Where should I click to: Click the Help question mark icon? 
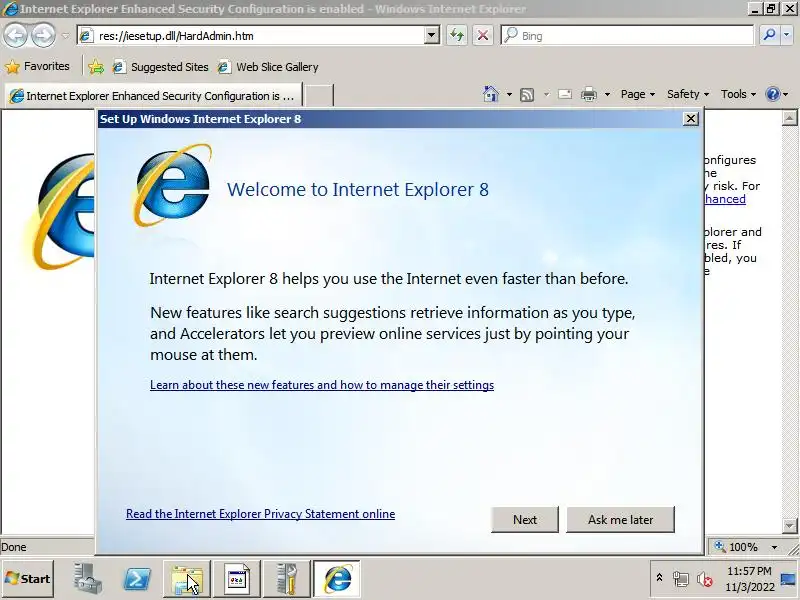(772, 94)
